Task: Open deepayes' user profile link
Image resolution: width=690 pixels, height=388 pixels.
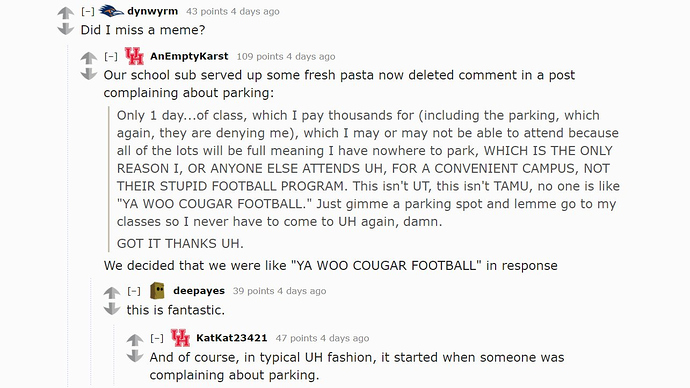Action: tap(199, 291)
